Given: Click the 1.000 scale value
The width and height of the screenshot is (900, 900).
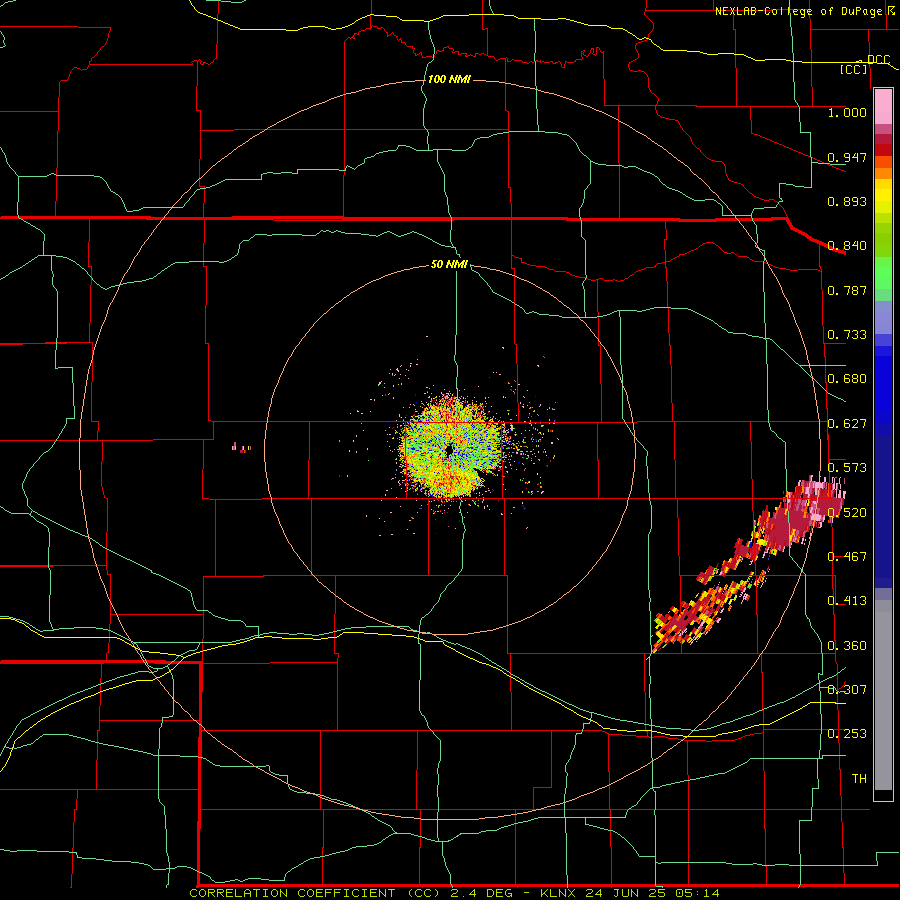Looking at the screenshot, I should [847, 112].
